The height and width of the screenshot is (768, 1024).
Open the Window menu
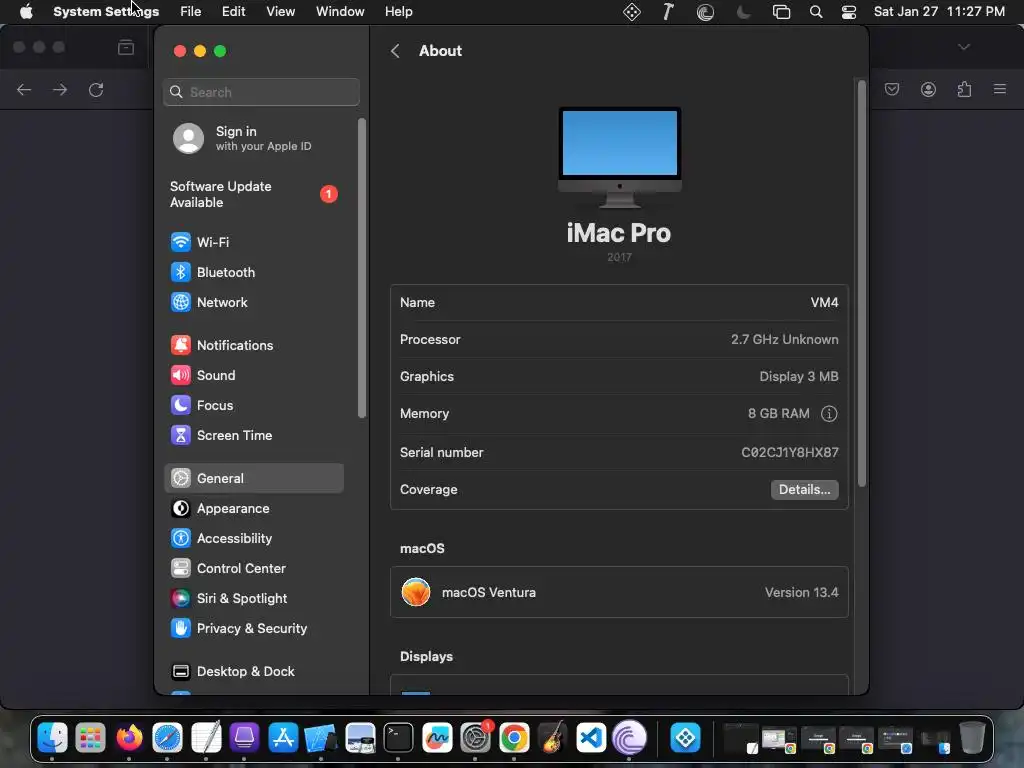340,12
